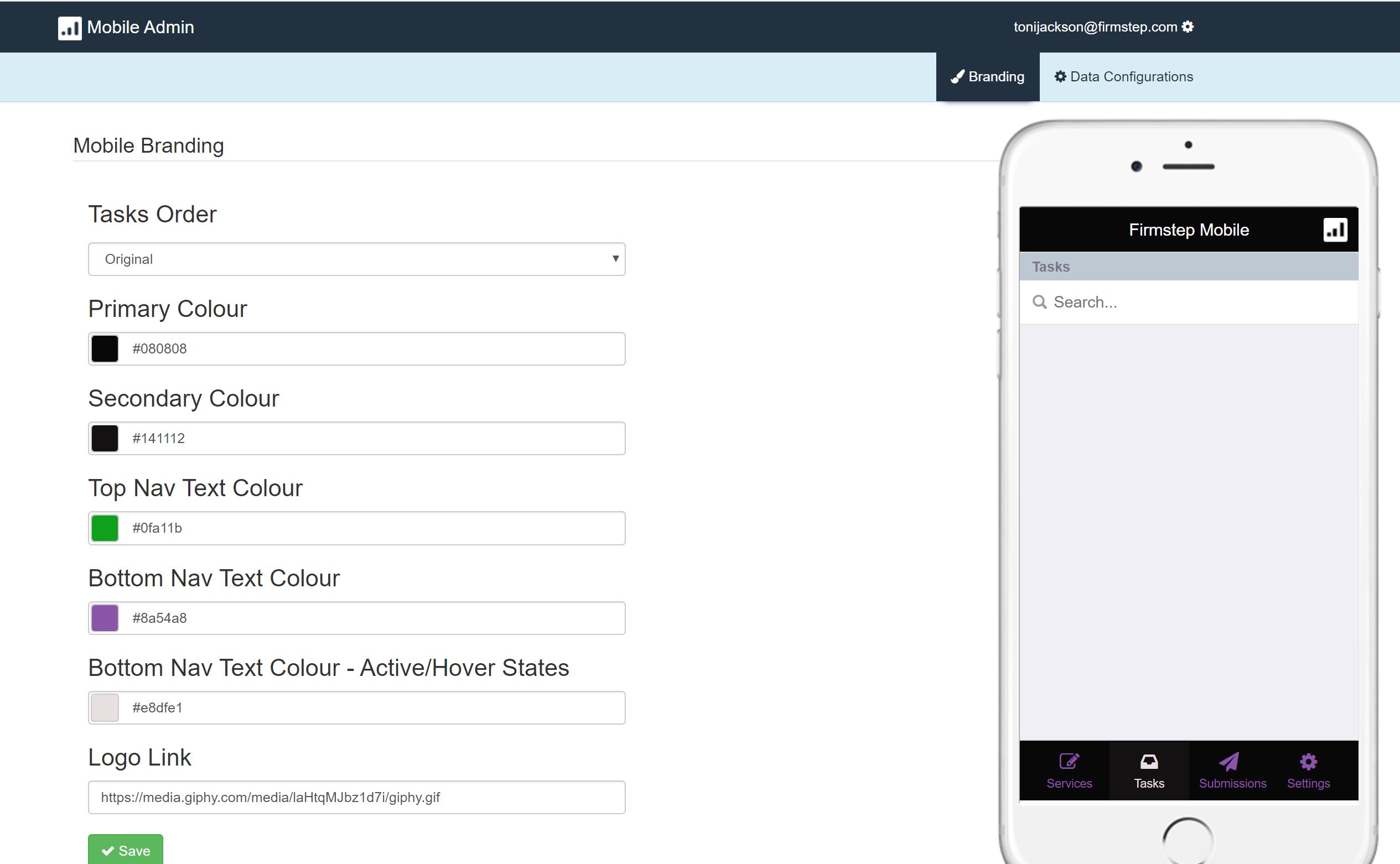Click the Firmstep Mobile header logo icon
The height and width of the screenshot is (864, 1400).
1336,229
